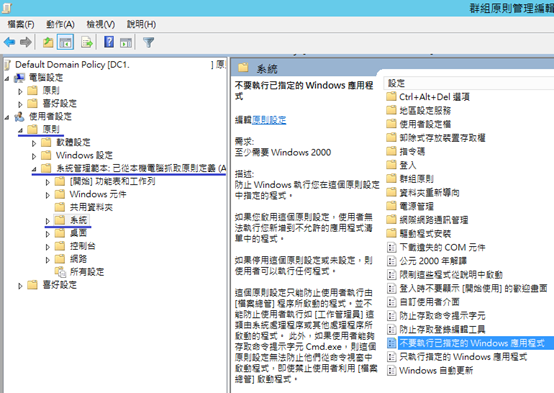
Task: Open the 檢視(V) menu
Action: pyautogui.click(x=101, y=24)
